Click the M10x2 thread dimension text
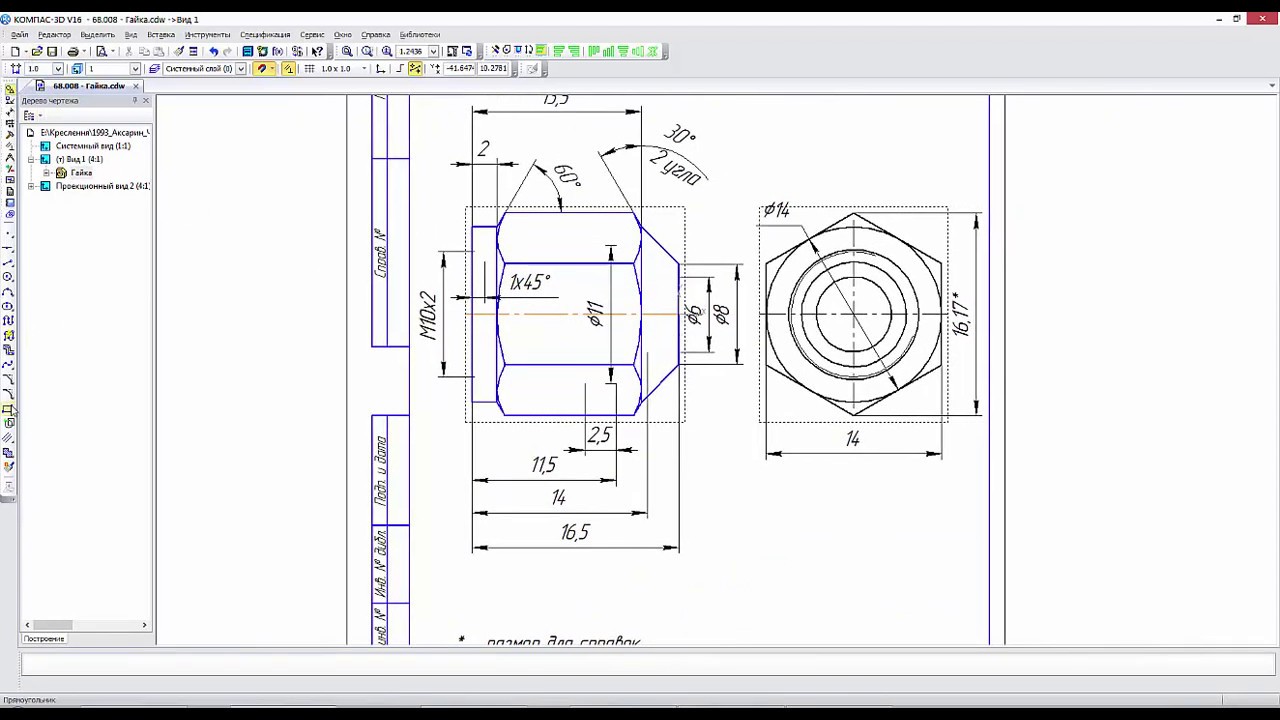Screen dimensions: 1280x720 pyautogui.click(x=428, y=316)
